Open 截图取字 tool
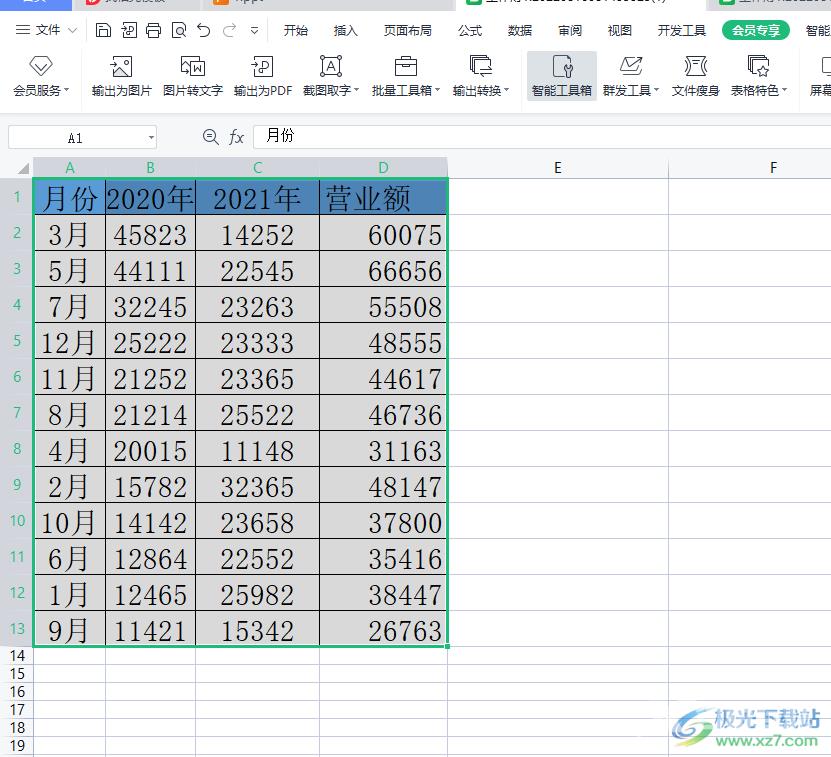 pos(331,76)
